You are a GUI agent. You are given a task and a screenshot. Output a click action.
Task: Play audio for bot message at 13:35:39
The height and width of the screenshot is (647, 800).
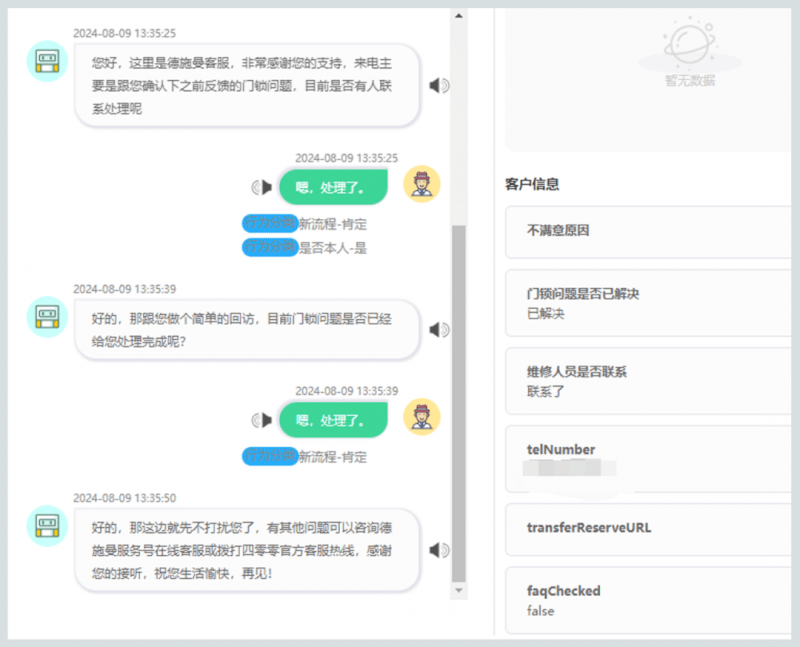tap(439, 330)
